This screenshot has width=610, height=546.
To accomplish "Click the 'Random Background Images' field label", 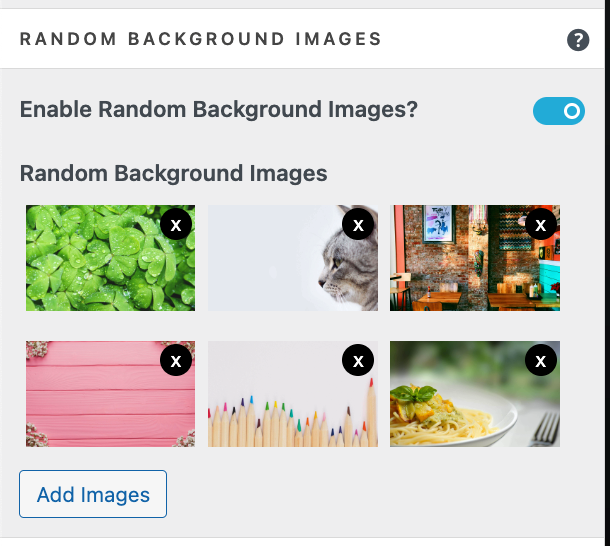I will (174, 173).
